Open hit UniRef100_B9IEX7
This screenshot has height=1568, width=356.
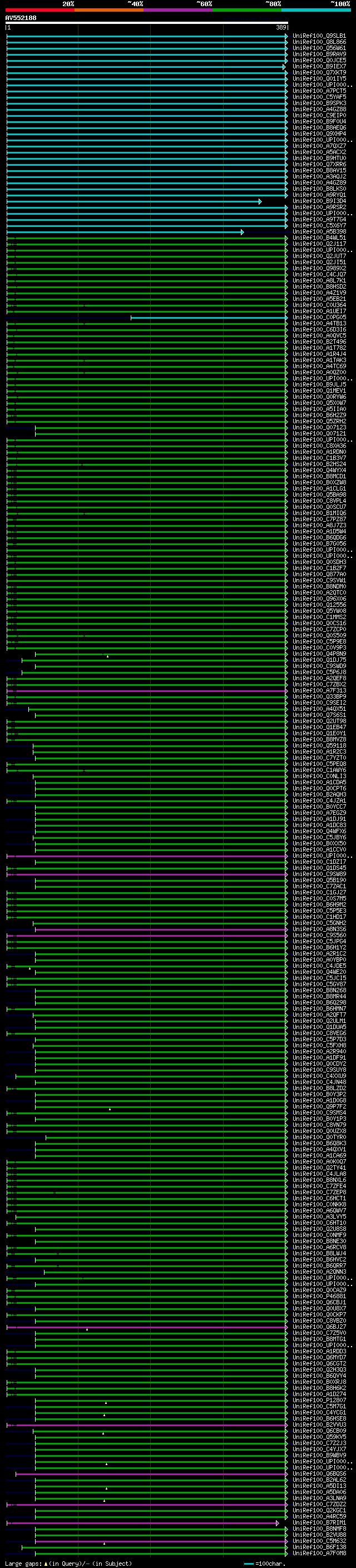click(x=319, y=66)
